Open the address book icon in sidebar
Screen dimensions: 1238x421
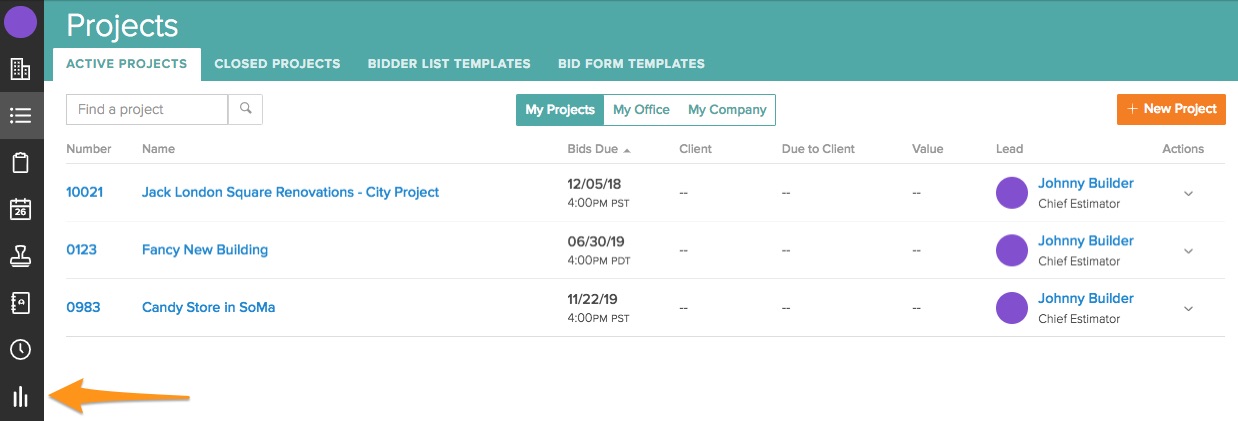coord(20,303)
